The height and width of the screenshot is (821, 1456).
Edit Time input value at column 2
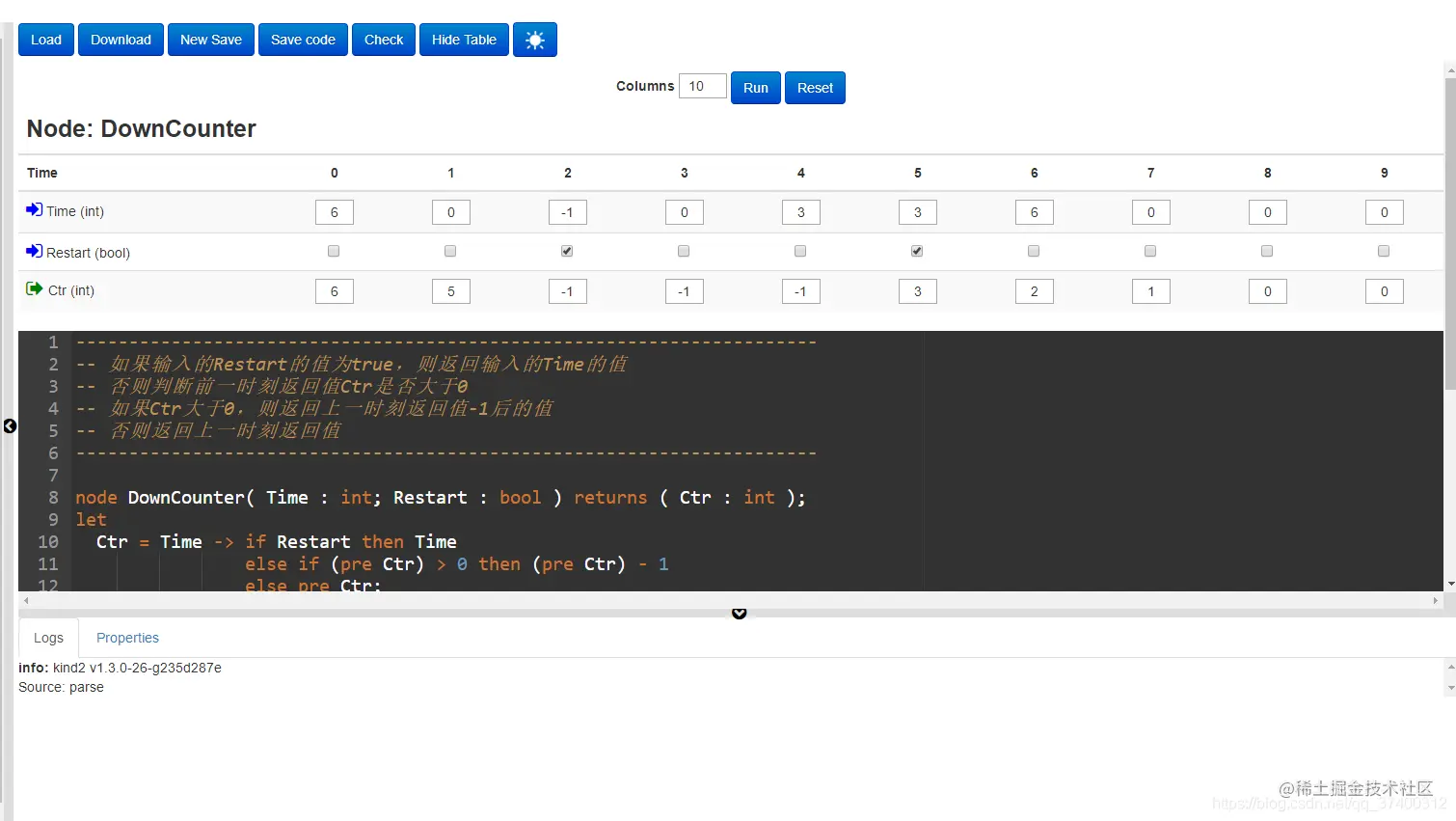(568, 212)
